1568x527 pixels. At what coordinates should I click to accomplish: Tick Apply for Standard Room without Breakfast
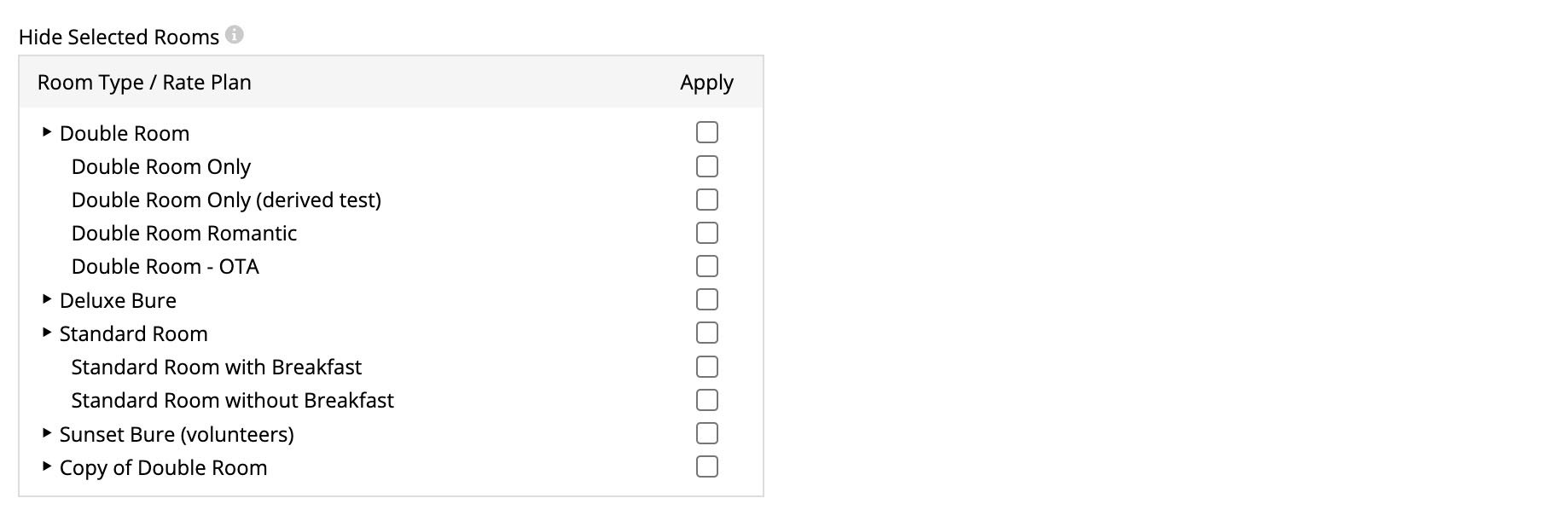click(x=706, y=400)
